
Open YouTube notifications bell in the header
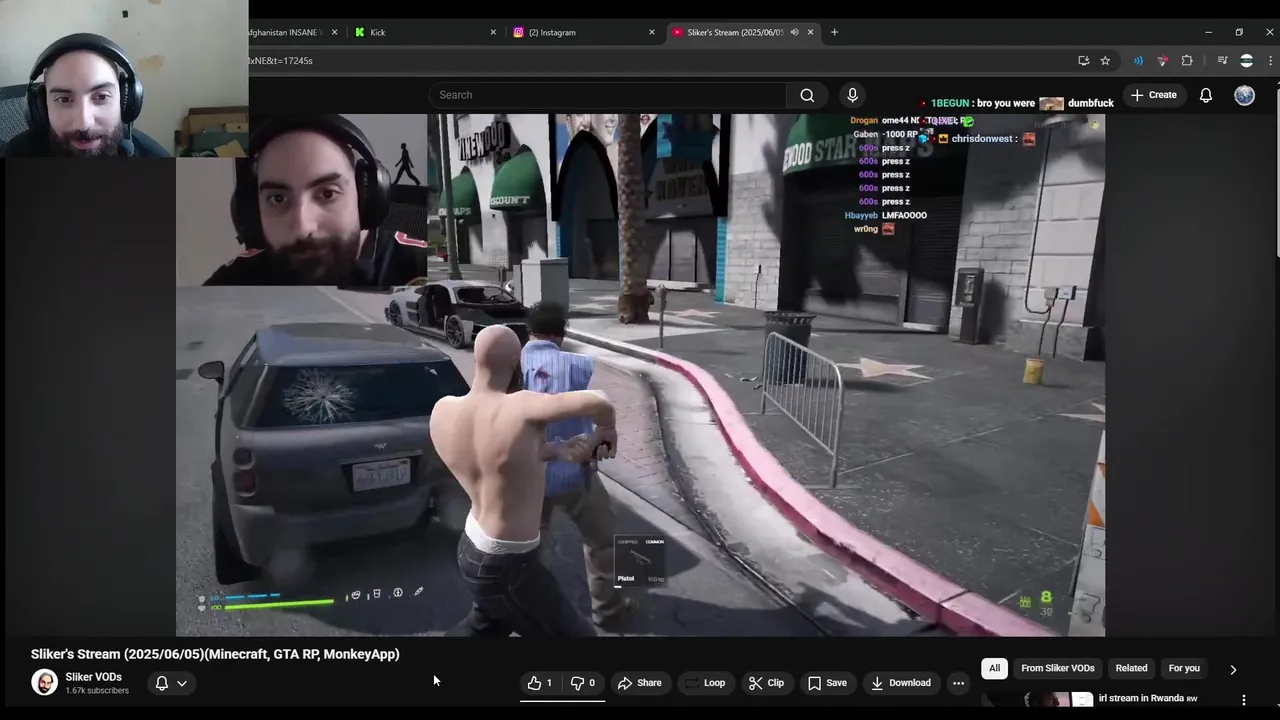pyautogui.click(x=1206, y=95)
